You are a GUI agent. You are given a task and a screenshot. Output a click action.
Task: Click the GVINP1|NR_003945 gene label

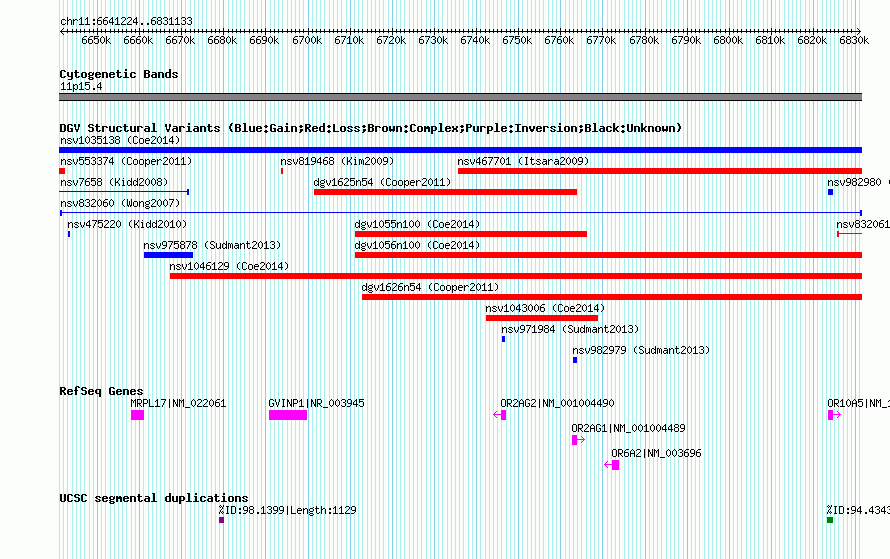click(x=316, y=404)
